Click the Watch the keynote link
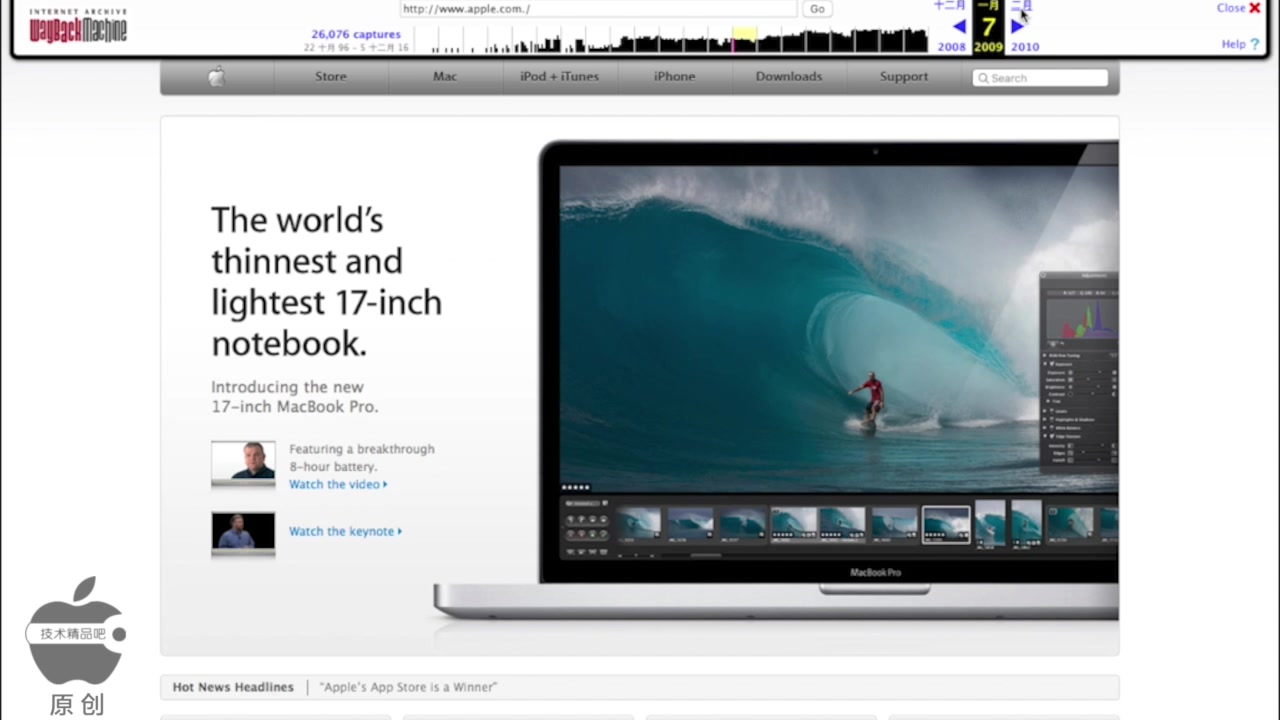 click(345, 531)
